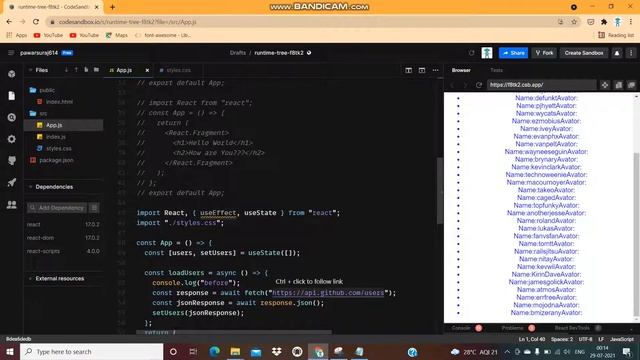The height and width of the screenshot is (360, 640).
Task: Open the Problems panel tab
Action: [512, 328]
